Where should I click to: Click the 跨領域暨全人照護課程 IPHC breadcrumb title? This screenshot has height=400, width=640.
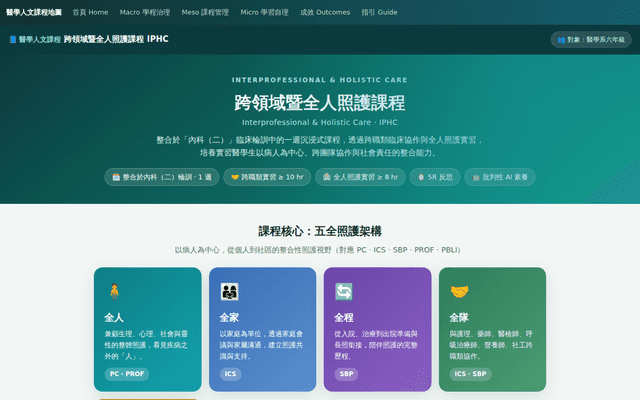pyautogui.click(x=116, y=39)
